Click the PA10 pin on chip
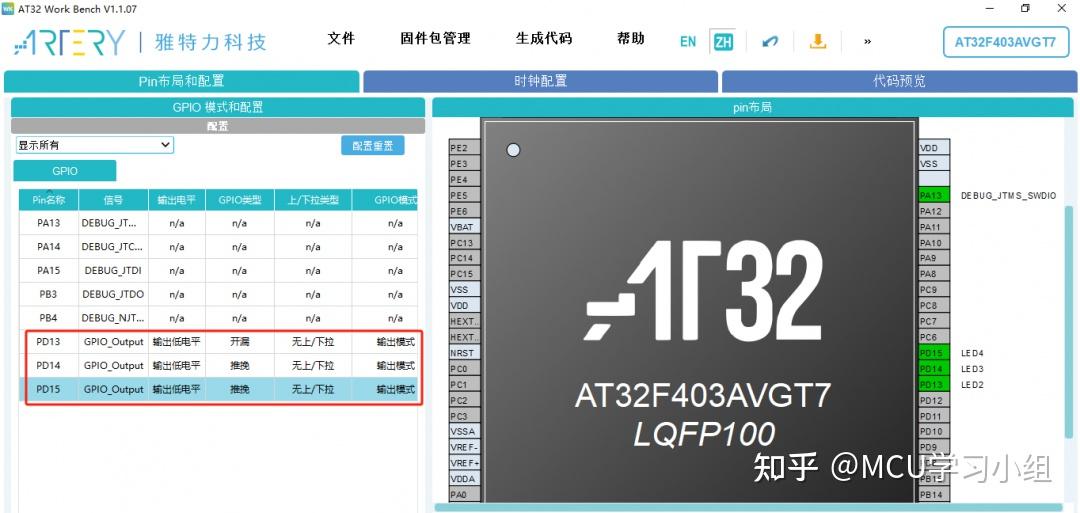The height and width of the screenshot is (513, 1080). (x=934, y=243)
